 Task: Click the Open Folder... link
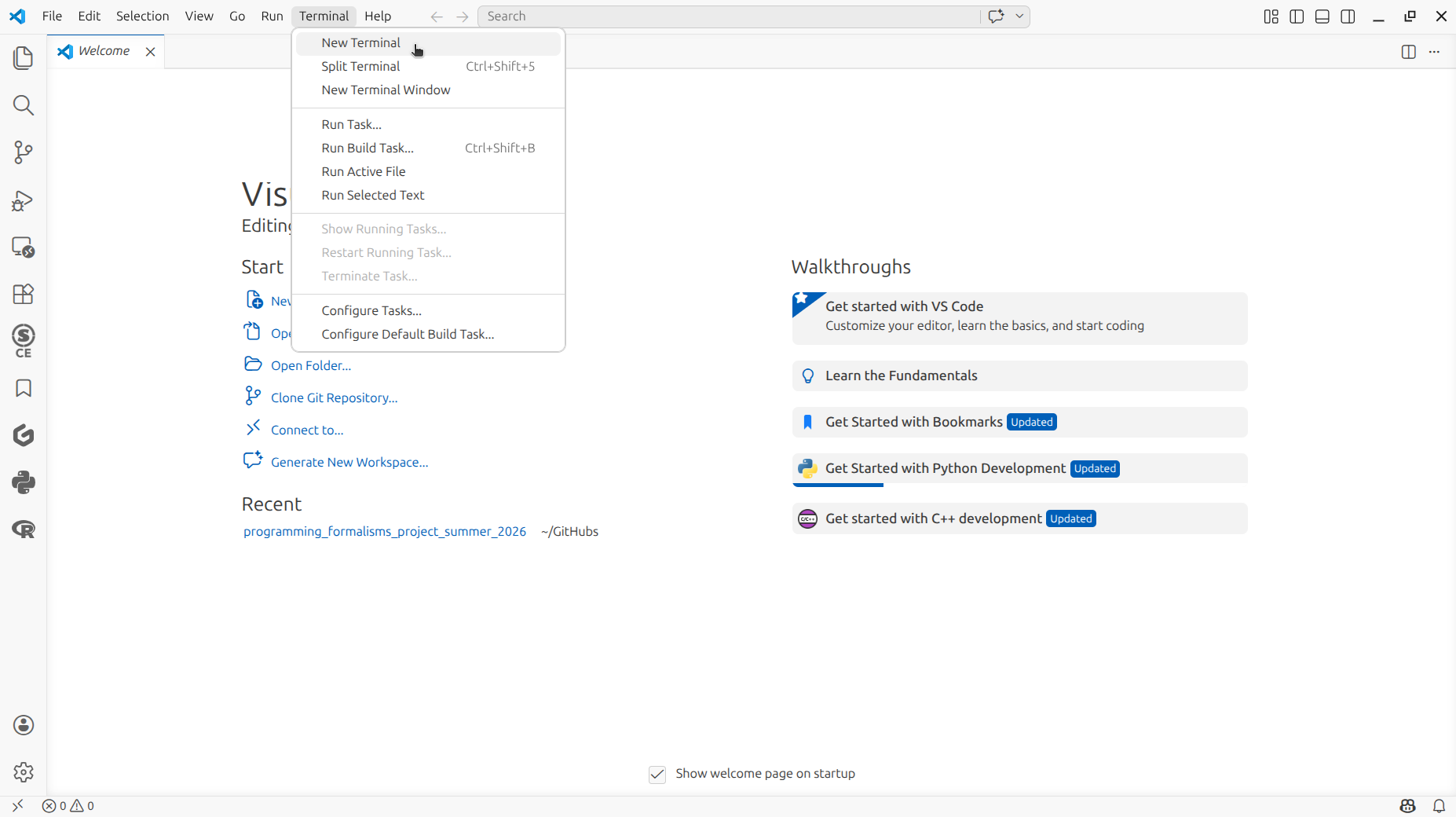[x=311, y=366]
